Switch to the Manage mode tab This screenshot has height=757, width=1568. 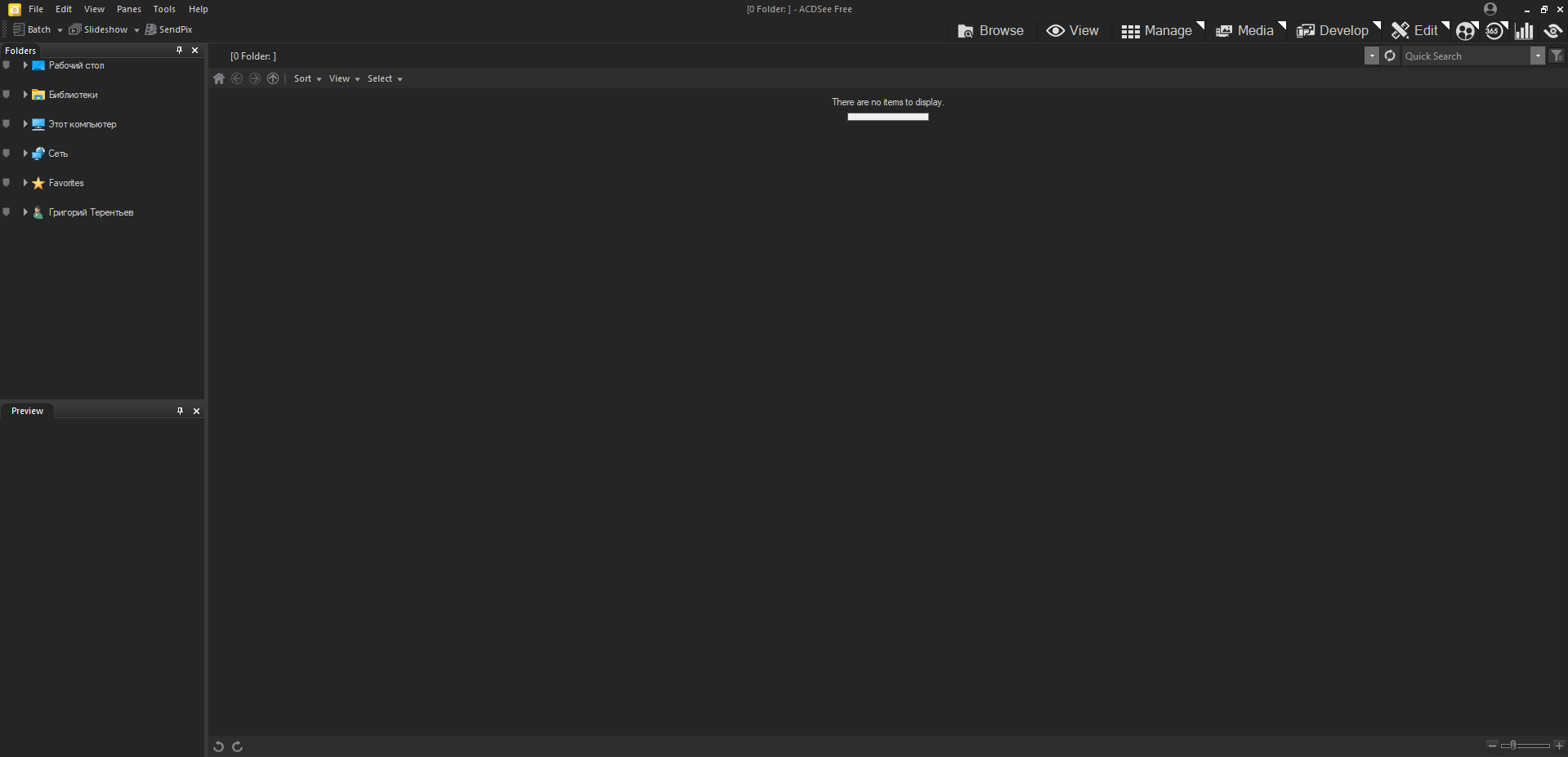1157,31
